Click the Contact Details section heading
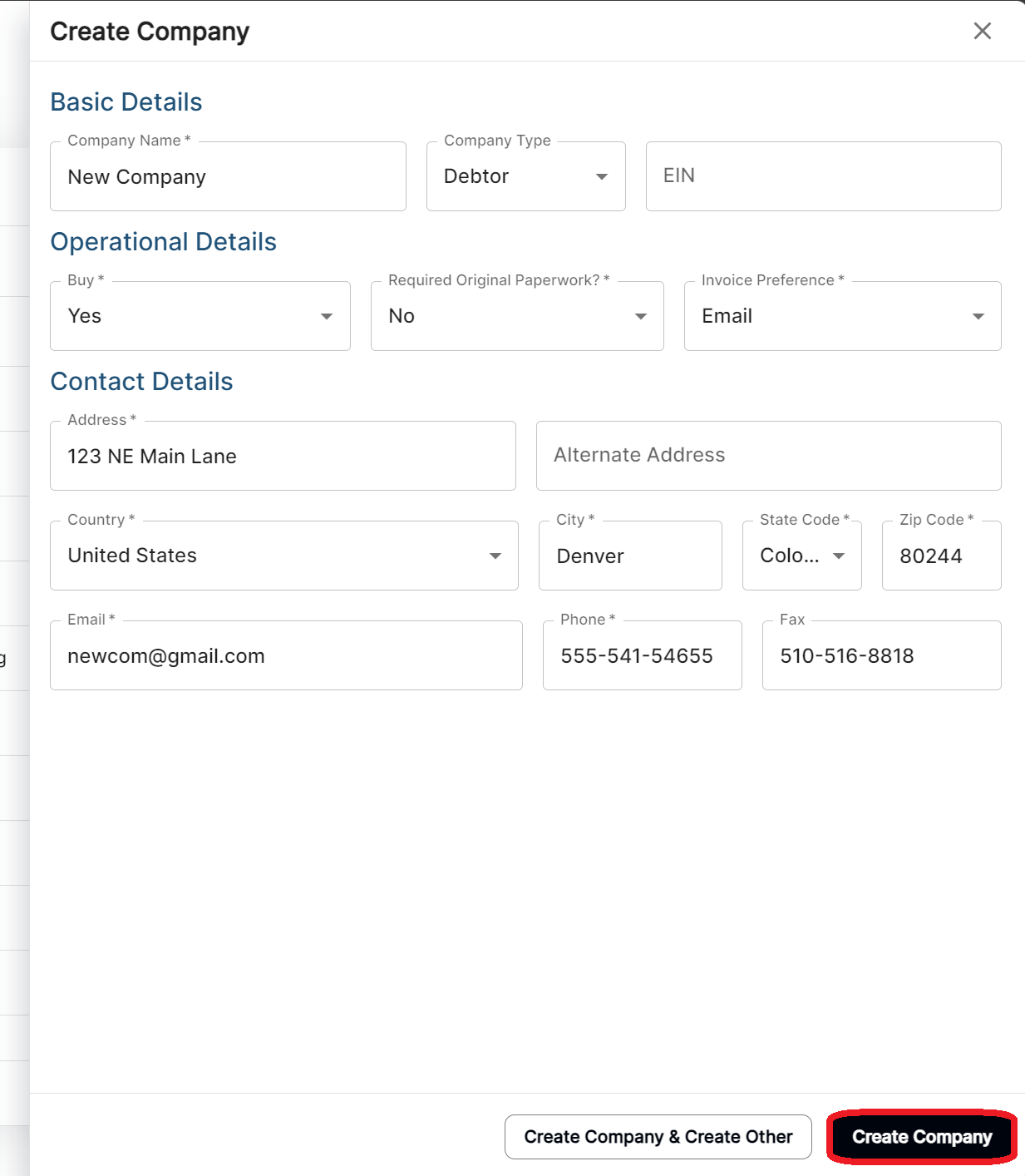 click(x=141, y=382)
